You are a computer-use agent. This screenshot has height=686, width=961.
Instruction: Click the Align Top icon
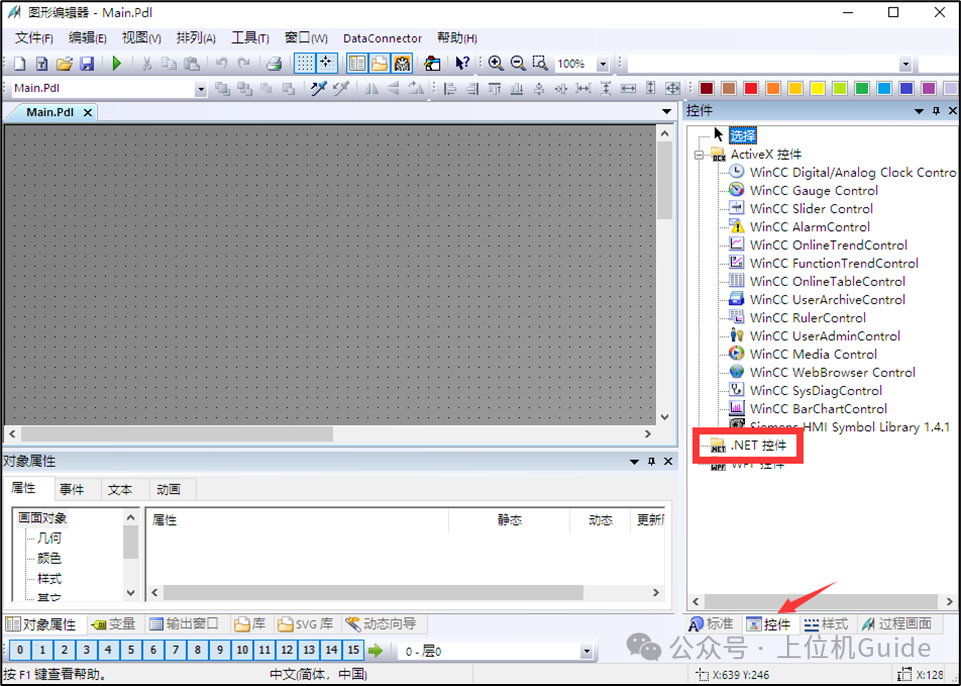pyautogui.click(x=495, y=88)
